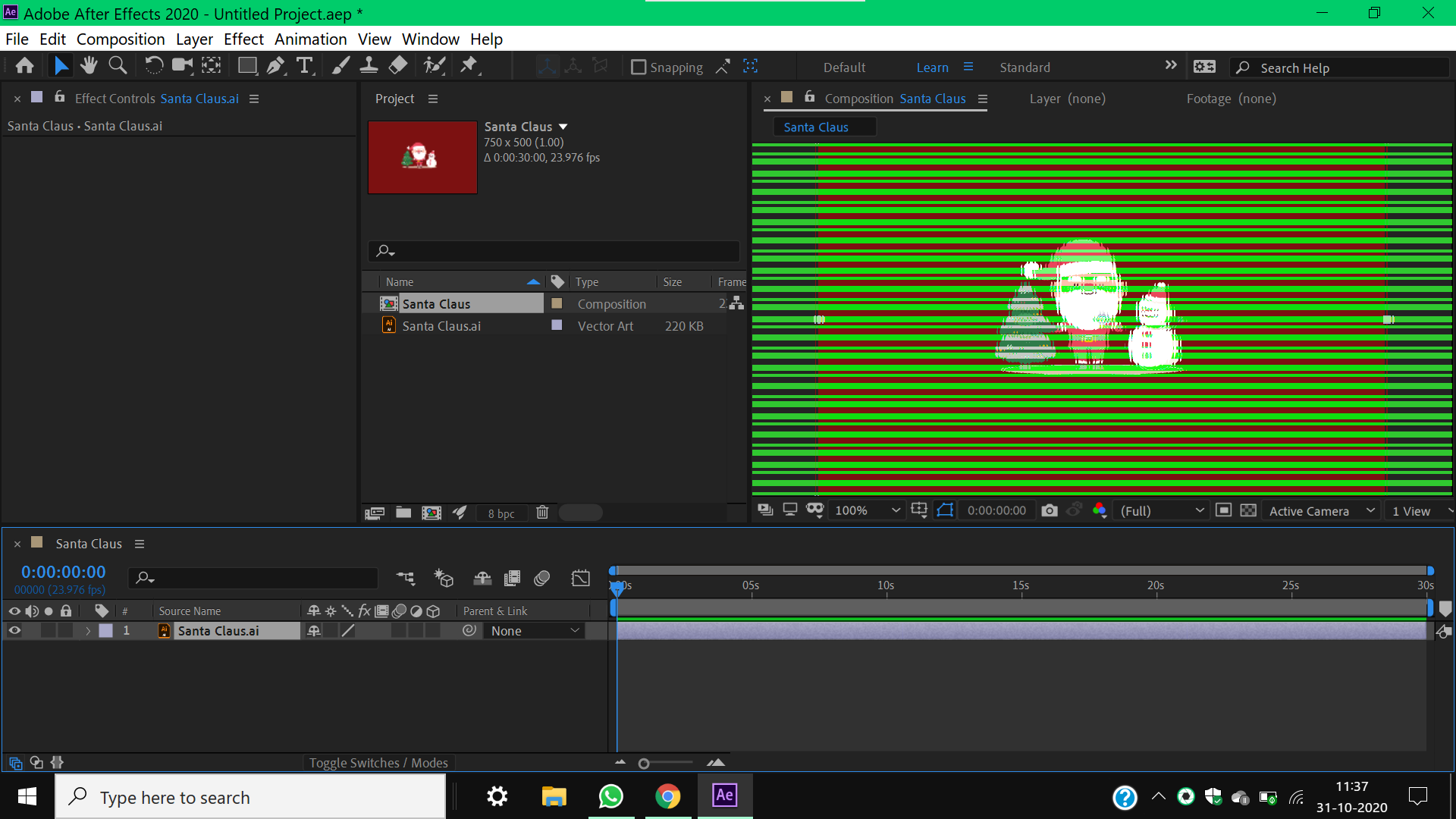Switch to the Learn workspace
The width and height of the screenshot is (1456, 819).
[932, 67]
